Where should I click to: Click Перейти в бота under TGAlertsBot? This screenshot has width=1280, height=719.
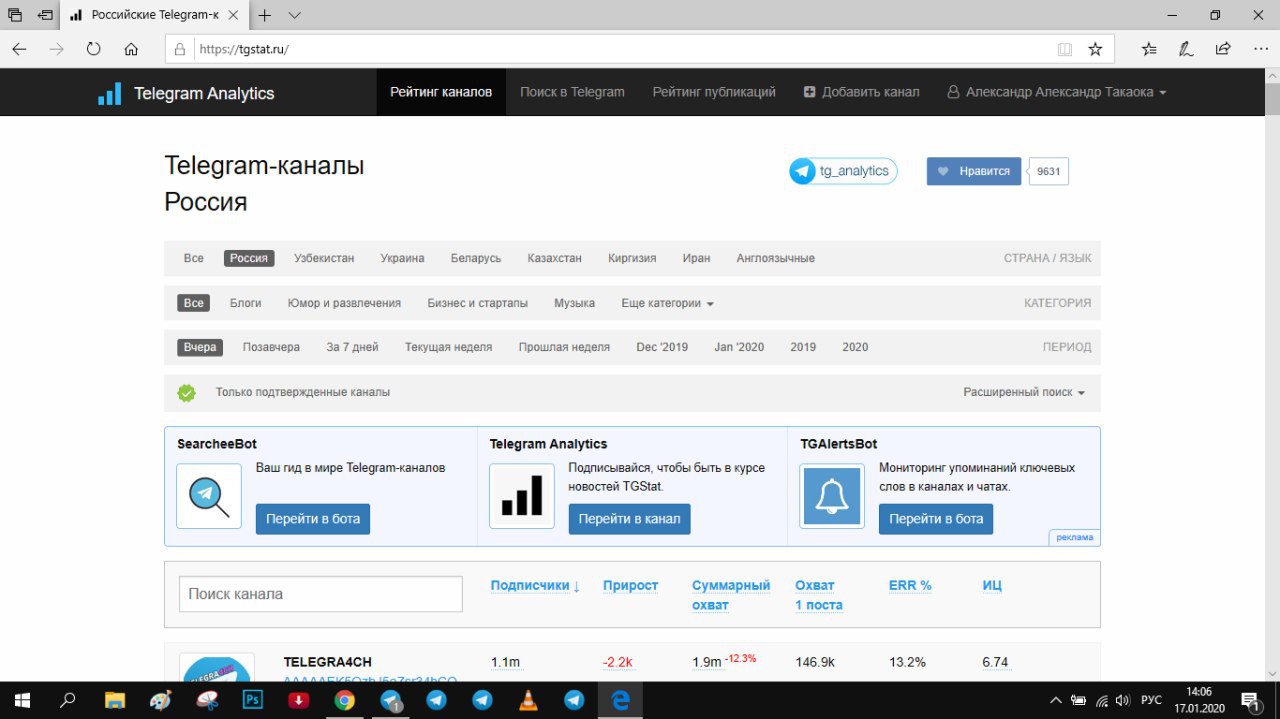936,519
